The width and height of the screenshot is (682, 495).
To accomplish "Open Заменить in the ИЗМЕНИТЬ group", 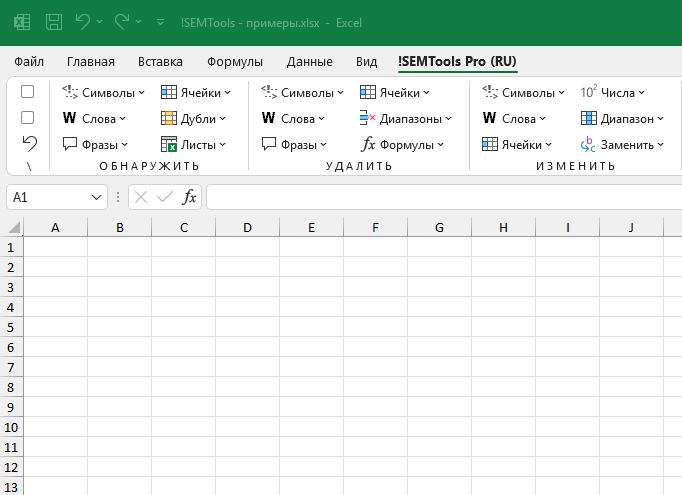I will [x=622, y=144].
